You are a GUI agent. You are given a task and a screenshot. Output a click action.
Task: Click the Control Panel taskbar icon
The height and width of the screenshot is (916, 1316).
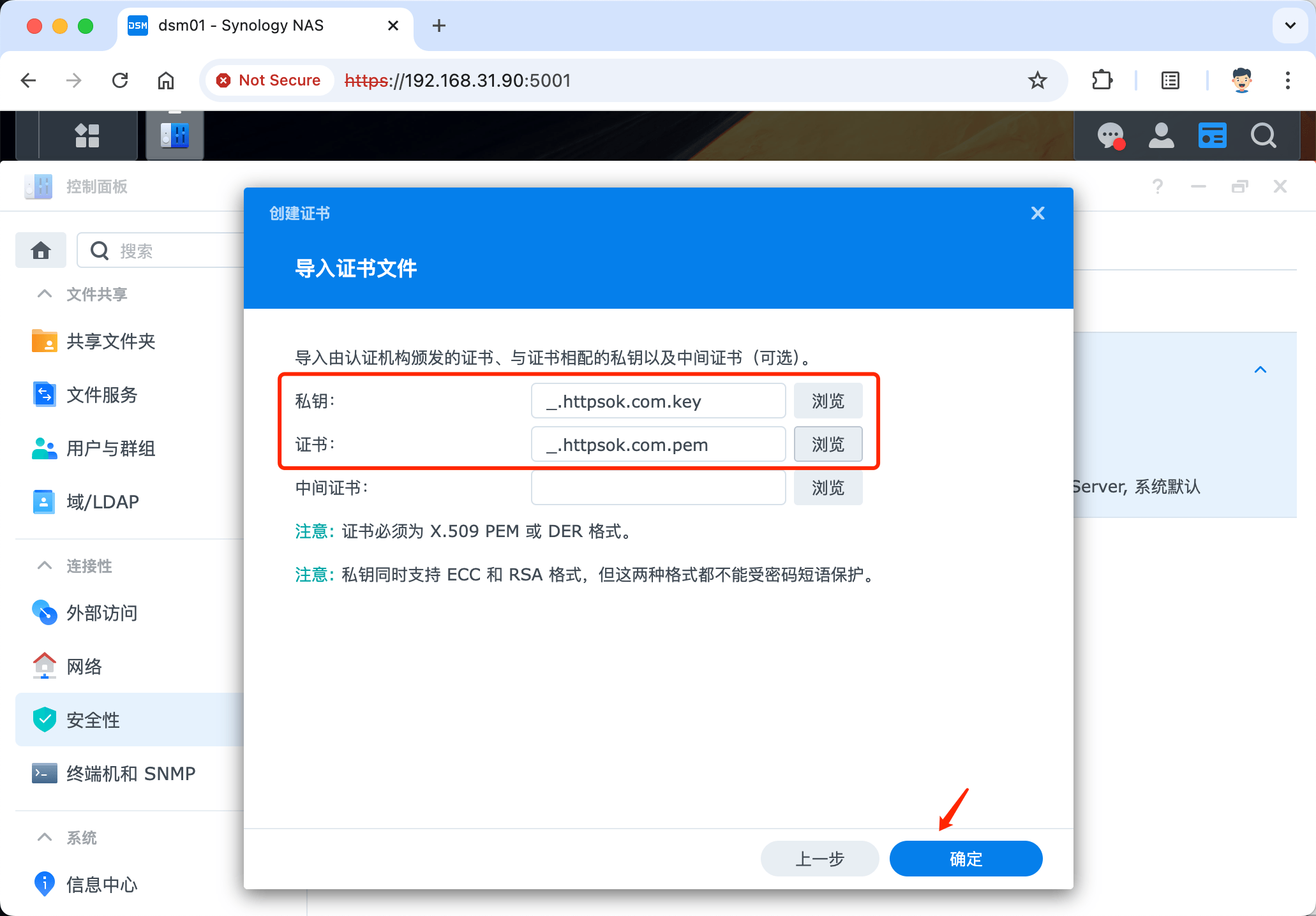(174, 135)
